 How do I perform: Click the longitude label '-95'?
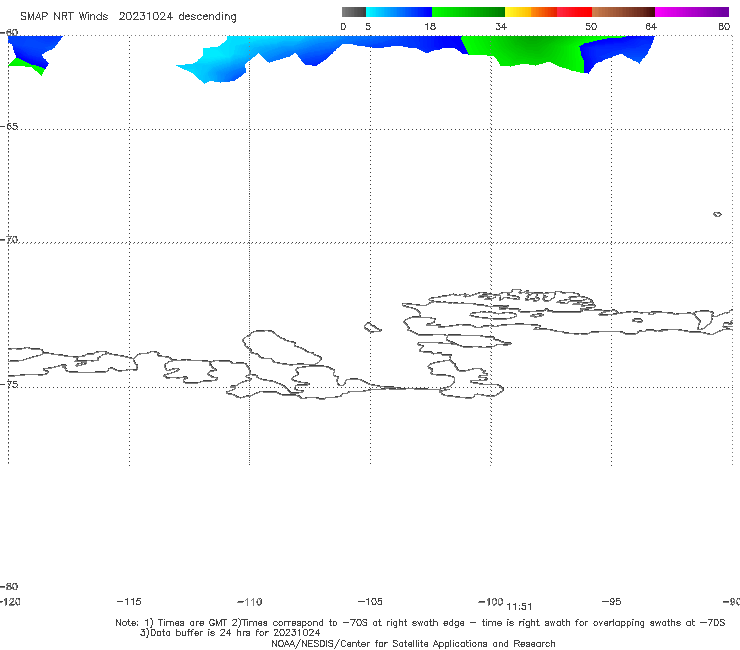point(612,601)
